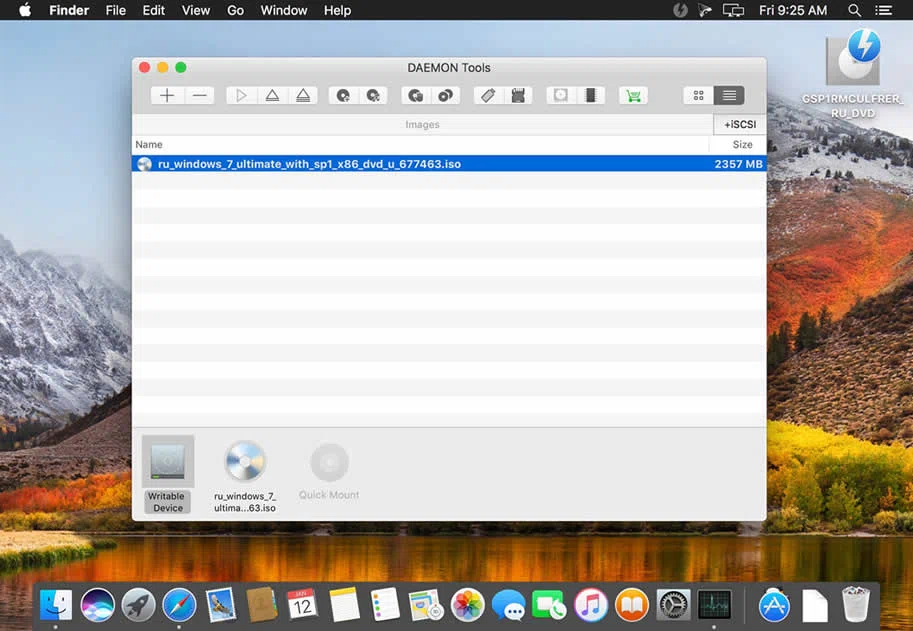This screenshot has width=913, height=631.
Task: Click the minus button to remove the image
Action: pos(199,95)
